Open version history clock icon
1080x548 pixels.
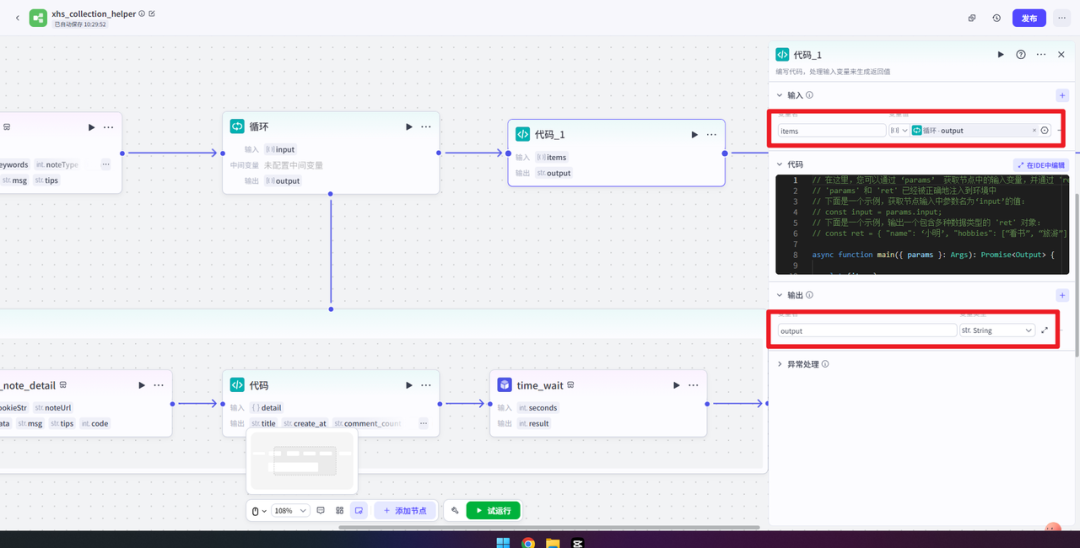click(x=997, y=18)
